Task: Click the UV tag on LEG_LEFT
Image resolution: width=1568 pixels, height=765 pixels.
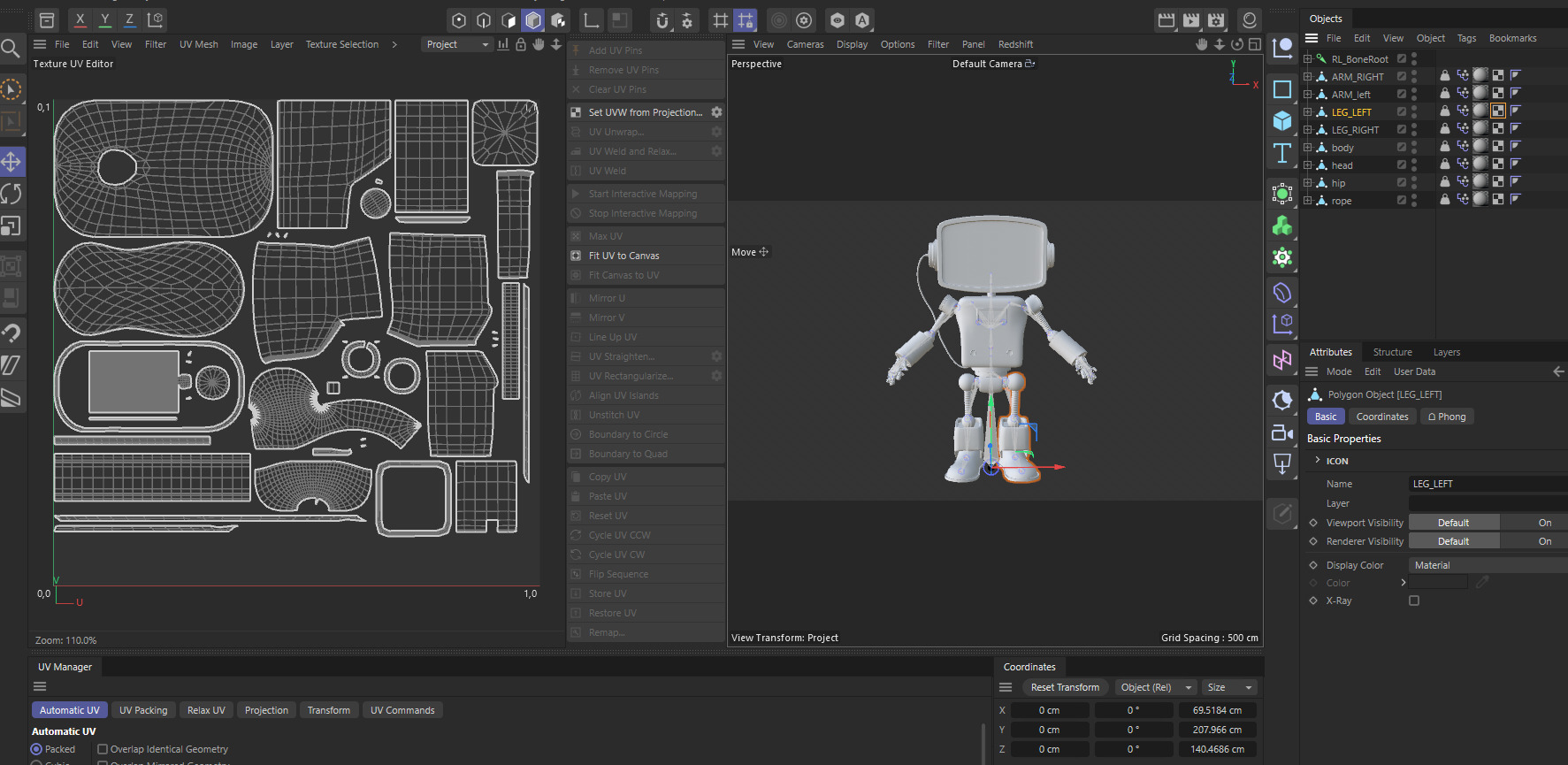Action: click(x=1497, y=111)
